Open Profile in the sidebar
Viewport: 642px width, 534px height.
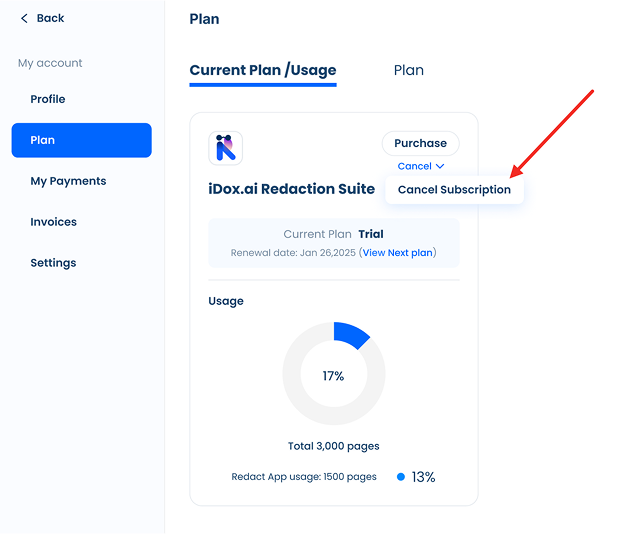point(48,99)
